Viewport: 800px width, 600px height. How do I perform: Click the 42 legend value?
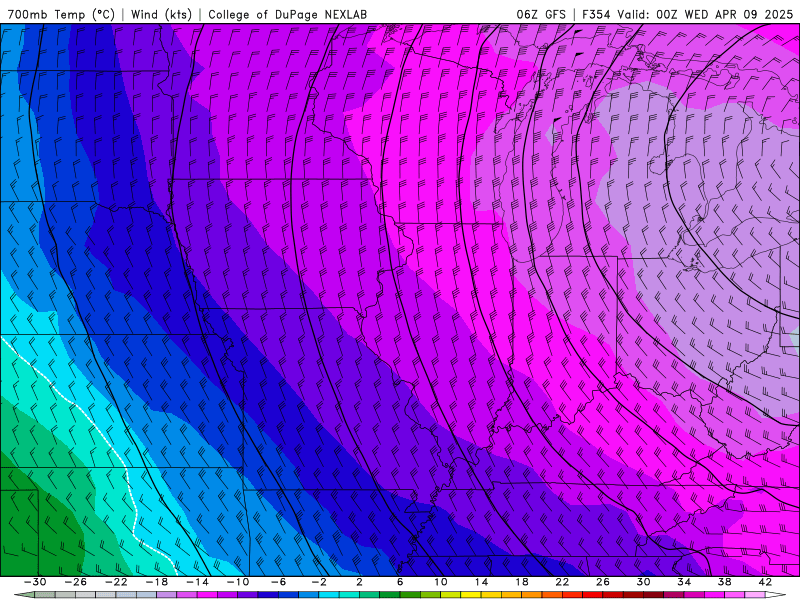[x=765, y=582]
